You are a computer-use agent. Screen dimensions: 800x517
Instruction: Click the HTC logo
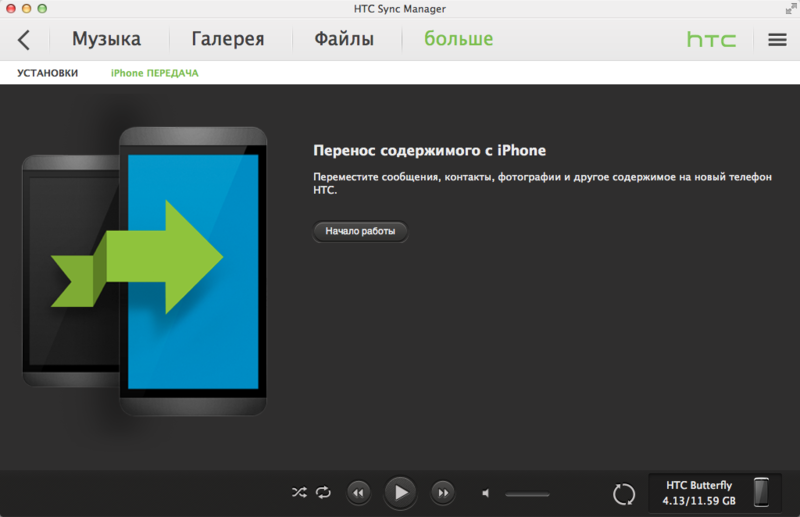coord(711,39)
